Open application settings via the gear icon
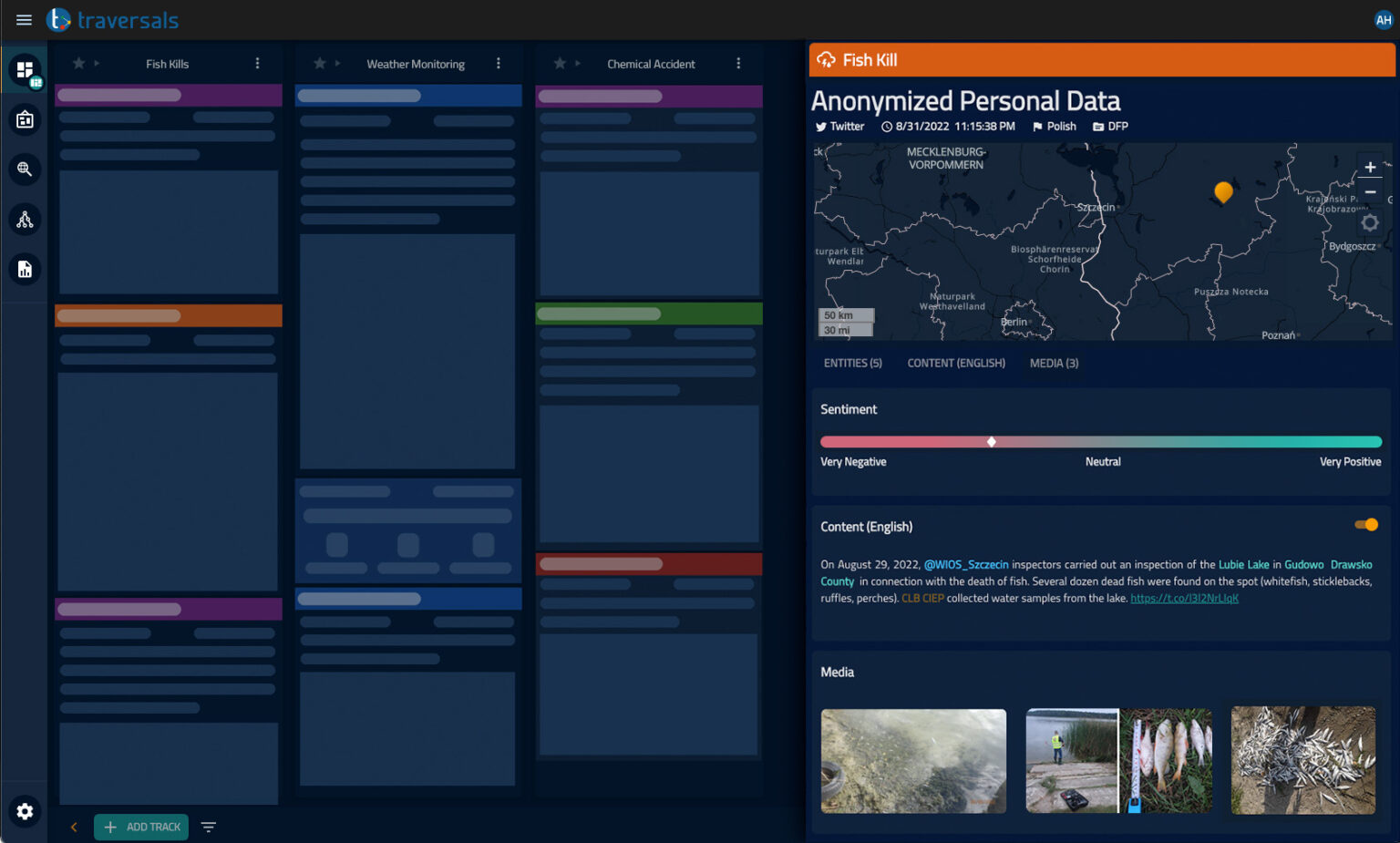The width and height of the screenshot is (1400, 843). click(x=25, y=811)
